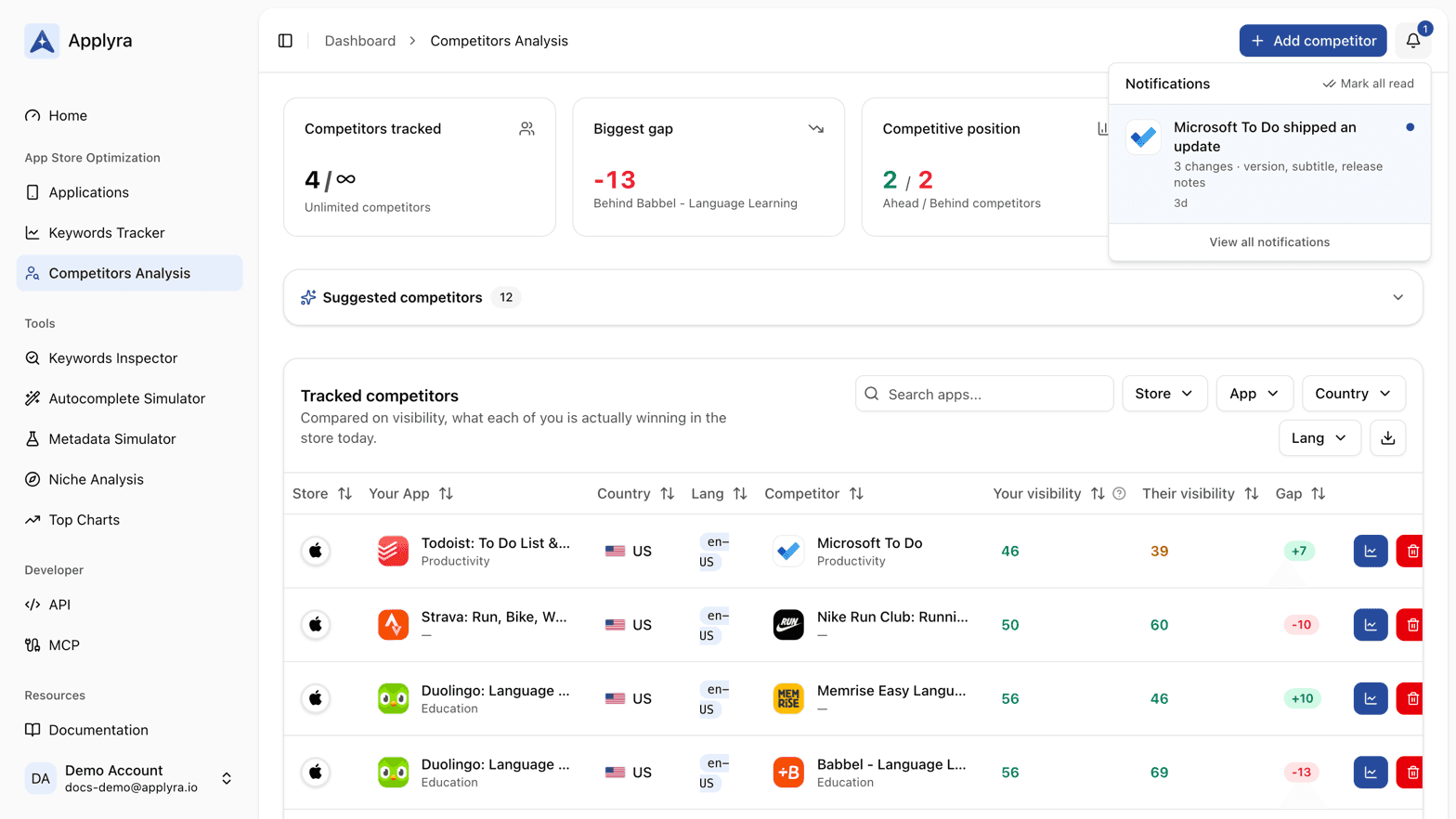Viewport: 1456px width, 819px height.
Task: Open chart for Babbel row
Action: pos(1371,773)
